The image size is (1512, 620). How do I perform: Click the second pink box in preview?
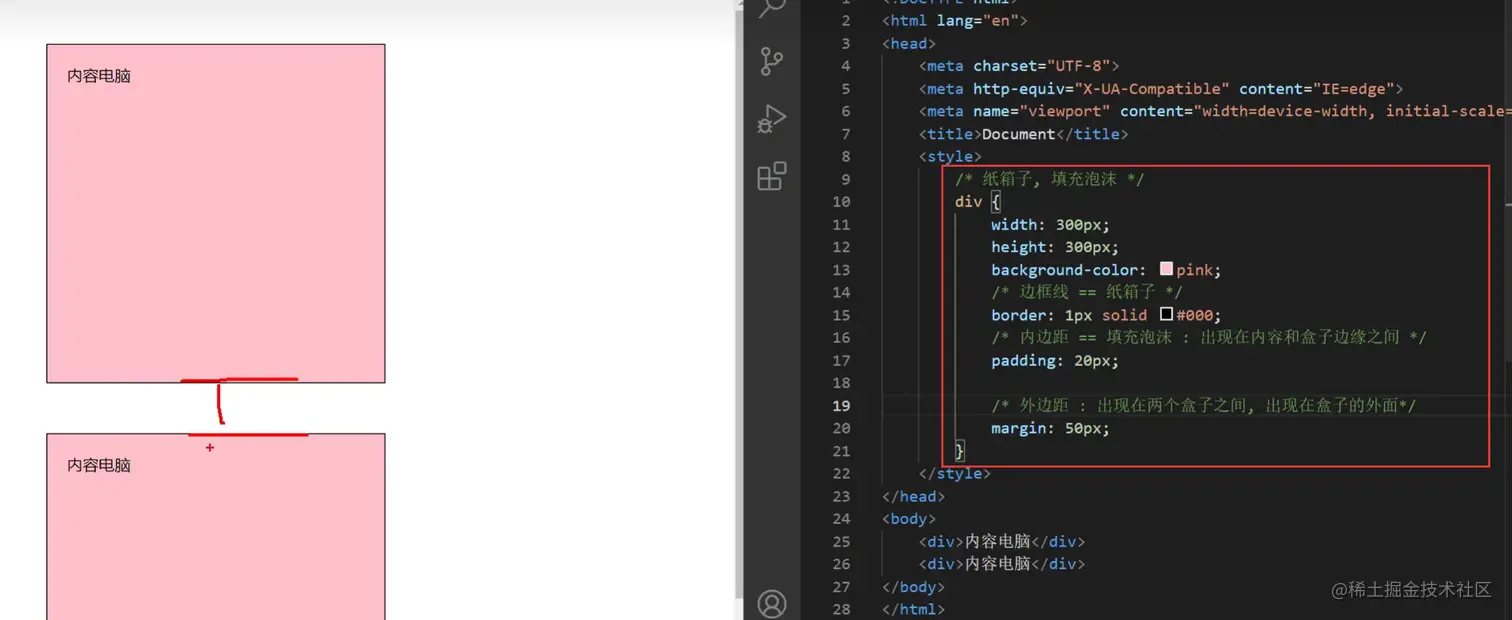click(x=216, y=527)
